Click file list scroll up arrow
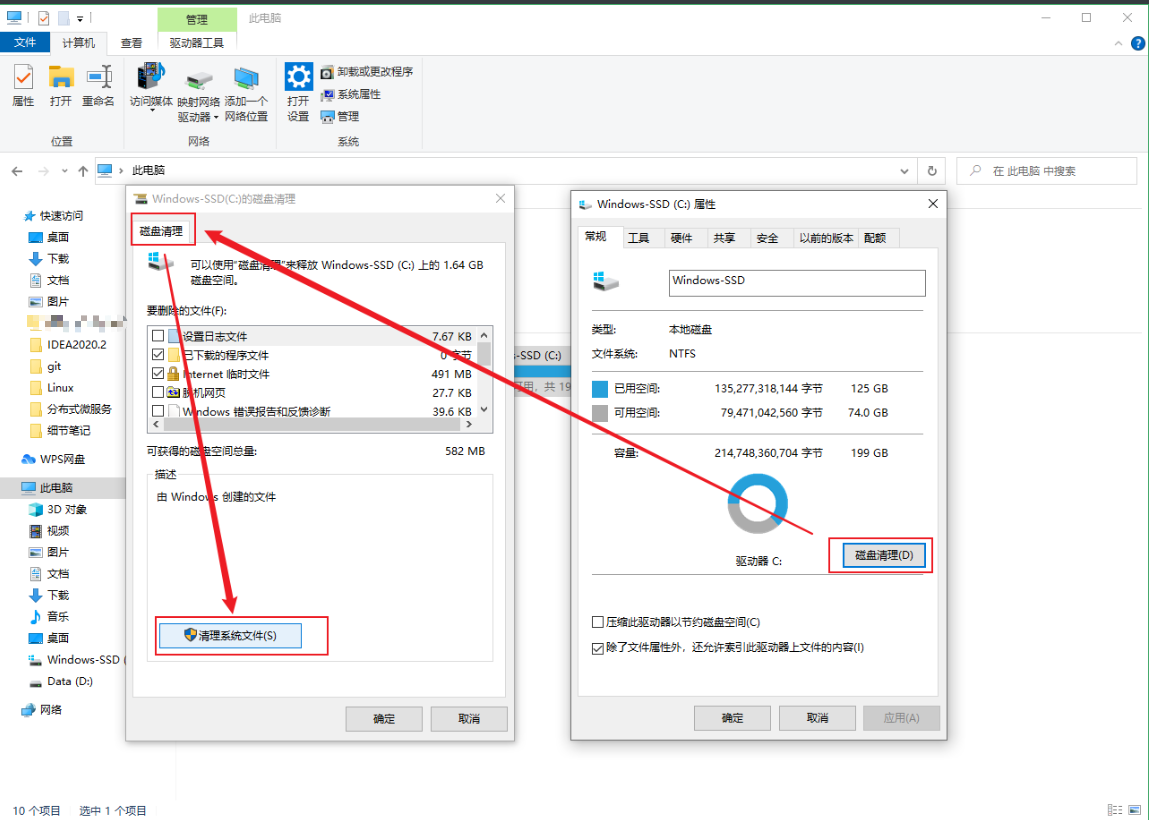 484,335
